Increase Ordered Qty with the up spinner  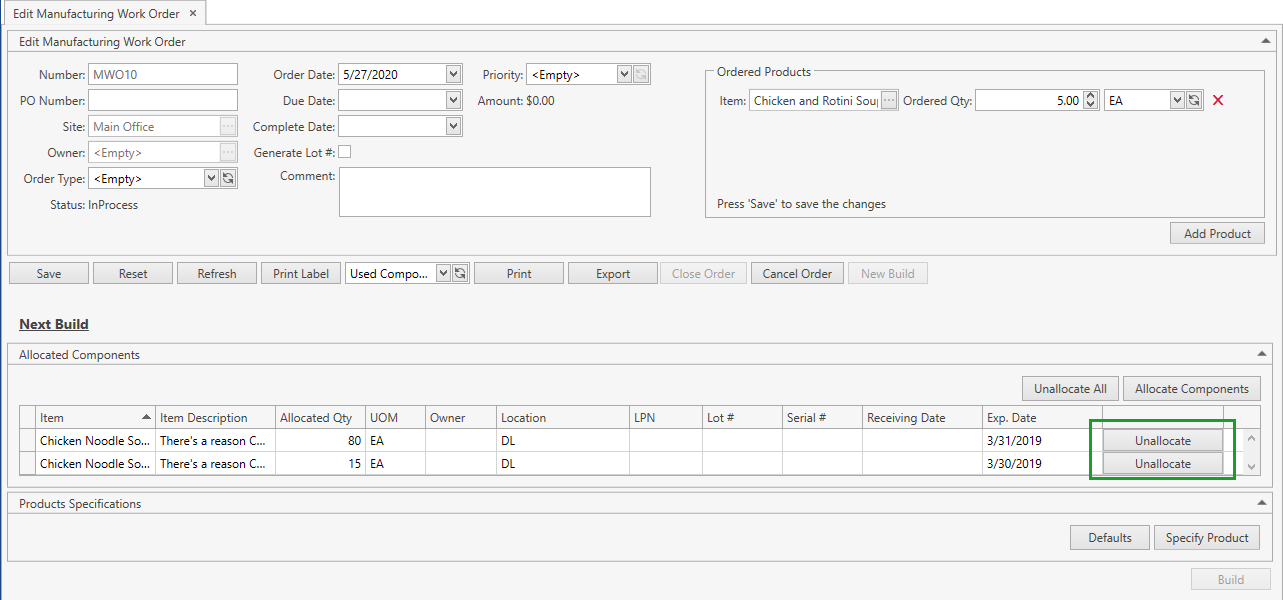(1091, 96)
